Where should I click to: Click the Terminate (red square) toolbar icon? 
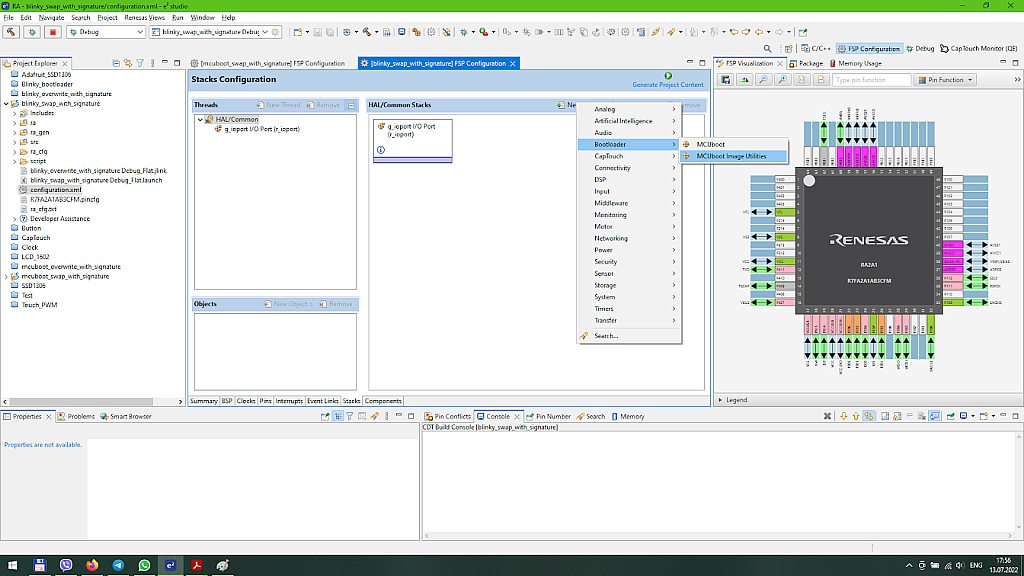[x=52, y=32]
